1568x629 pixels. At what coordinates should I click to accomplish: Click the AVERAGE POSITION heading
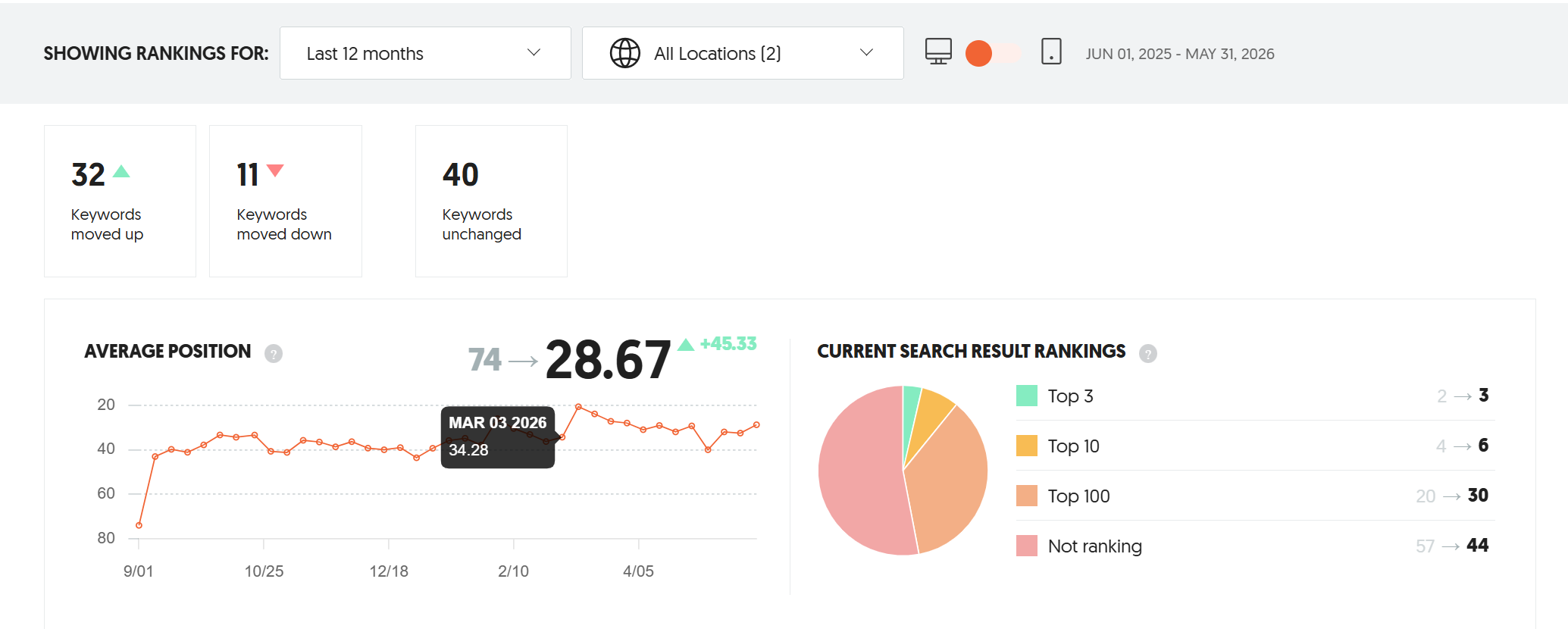[167, 352]
